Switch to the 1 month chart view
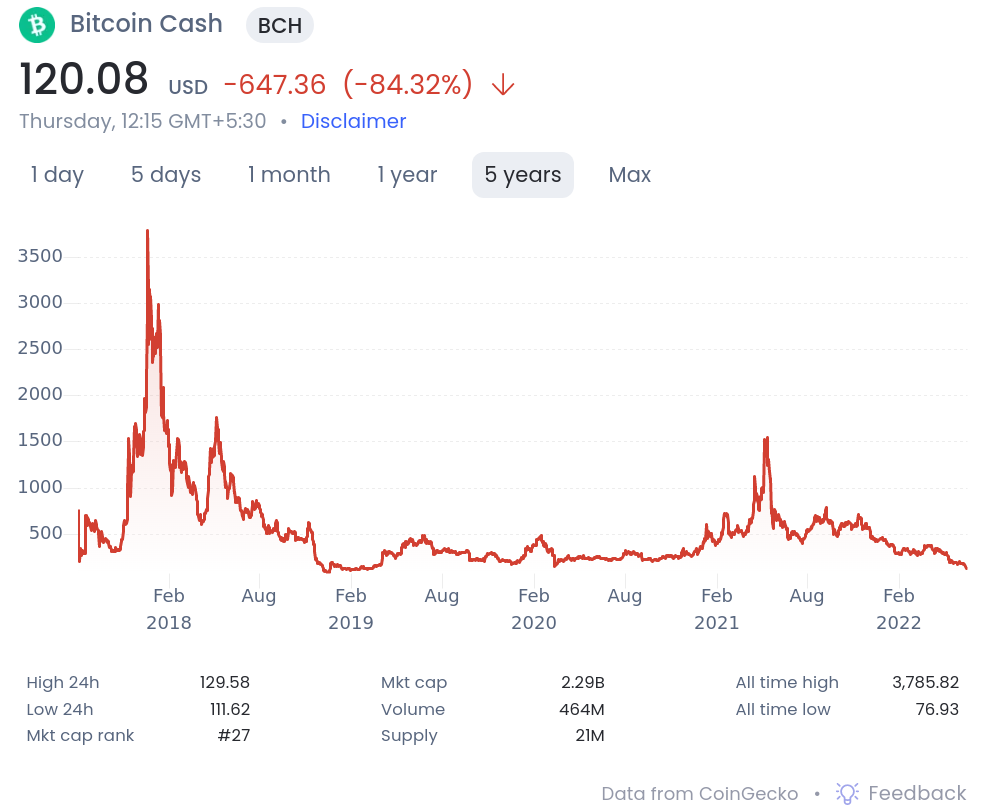The height and width of the screenshot is (812, 989). pos(289,174)
